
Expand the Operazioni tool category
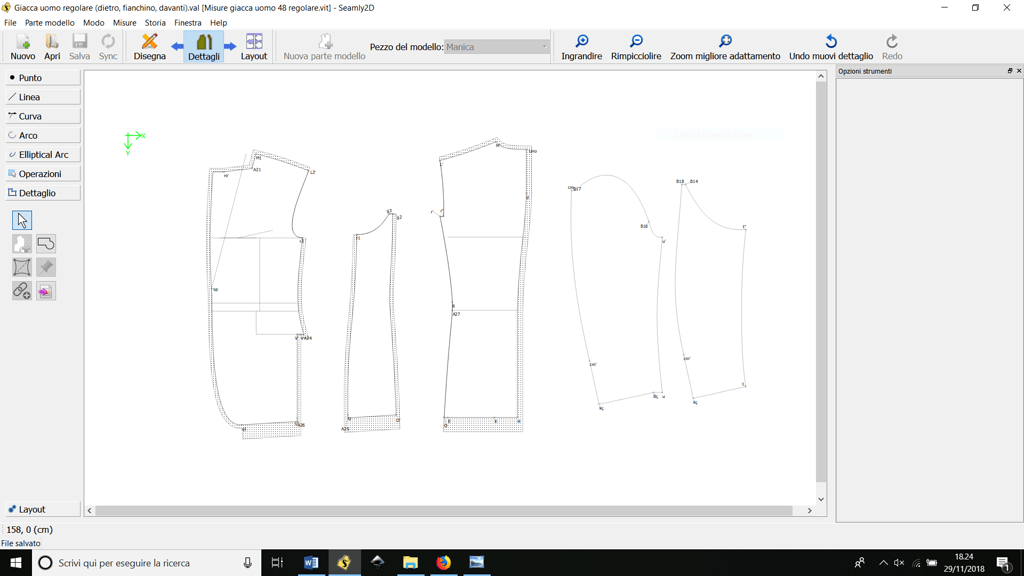click(41, 173)
